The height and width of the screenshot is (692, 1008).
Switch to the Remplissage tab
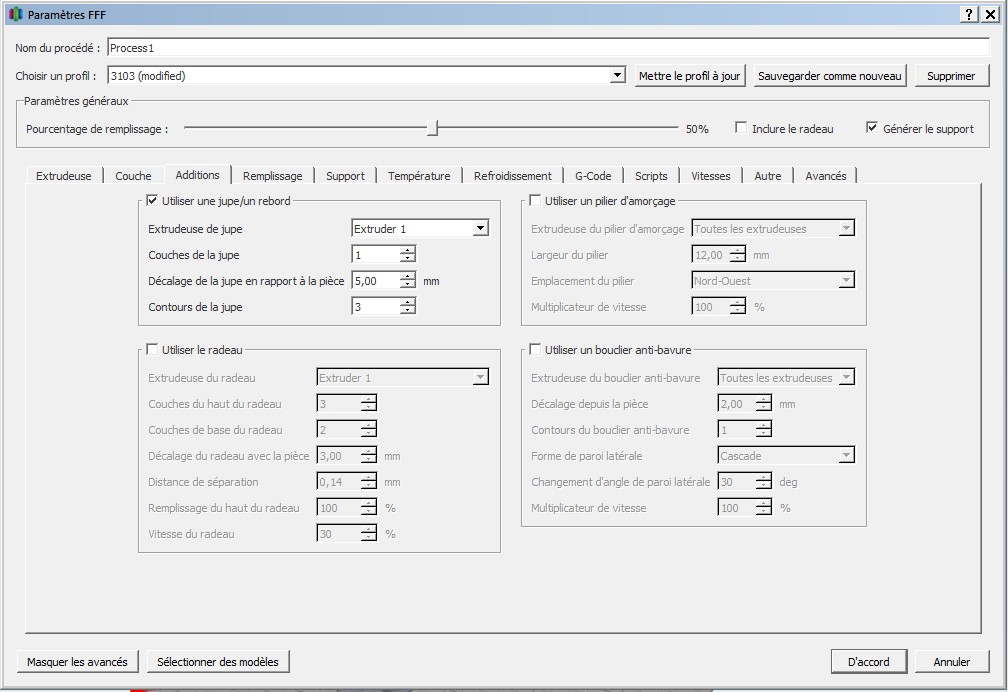272,176
